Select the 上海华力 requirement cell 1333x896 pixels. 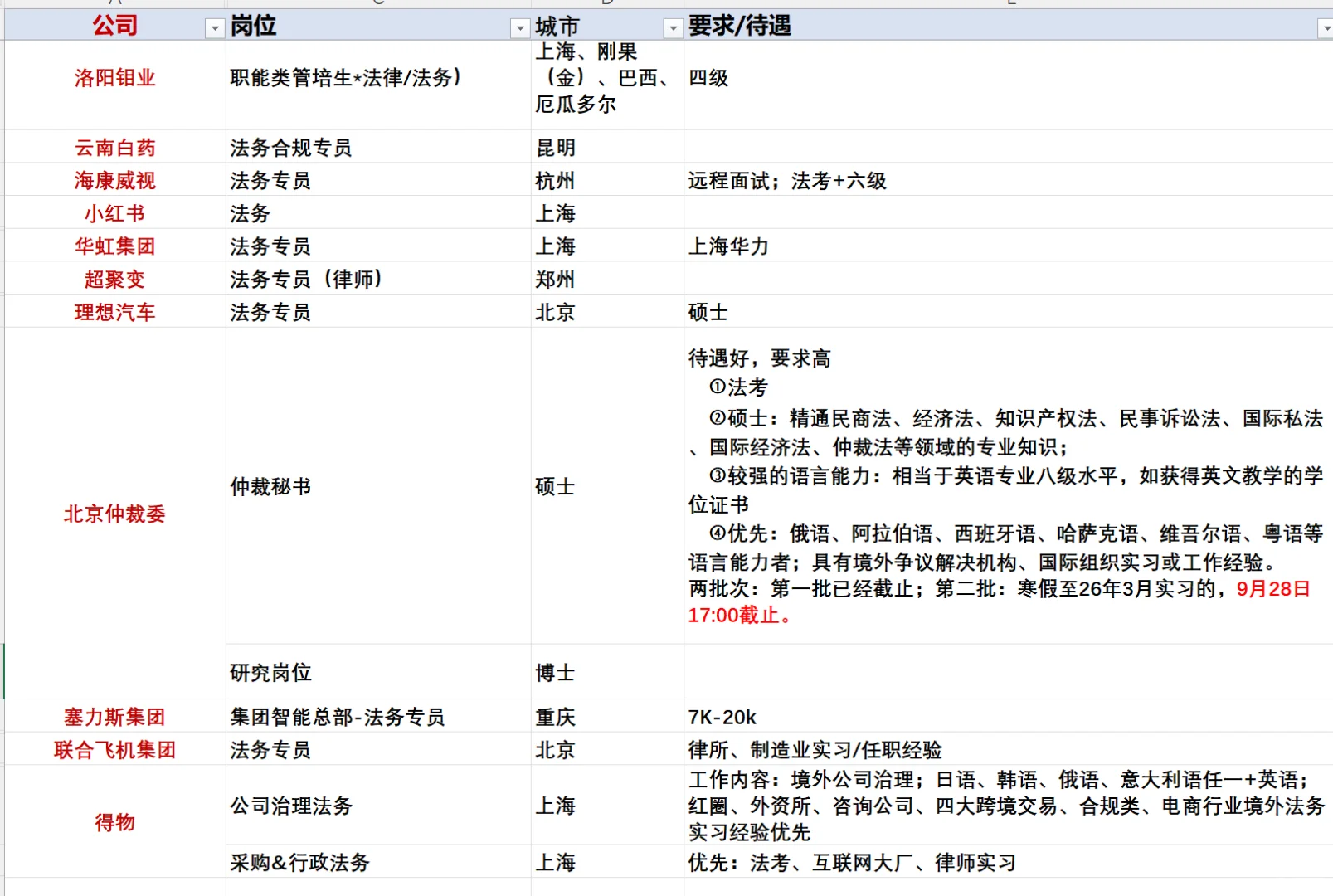[x=1009, y=246]
